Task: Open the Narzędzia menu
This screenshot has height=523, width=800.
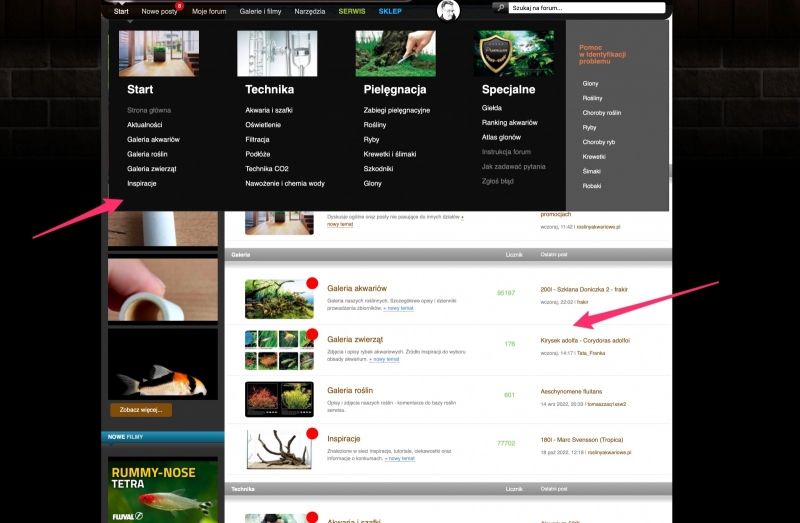Action: point(309,11)
